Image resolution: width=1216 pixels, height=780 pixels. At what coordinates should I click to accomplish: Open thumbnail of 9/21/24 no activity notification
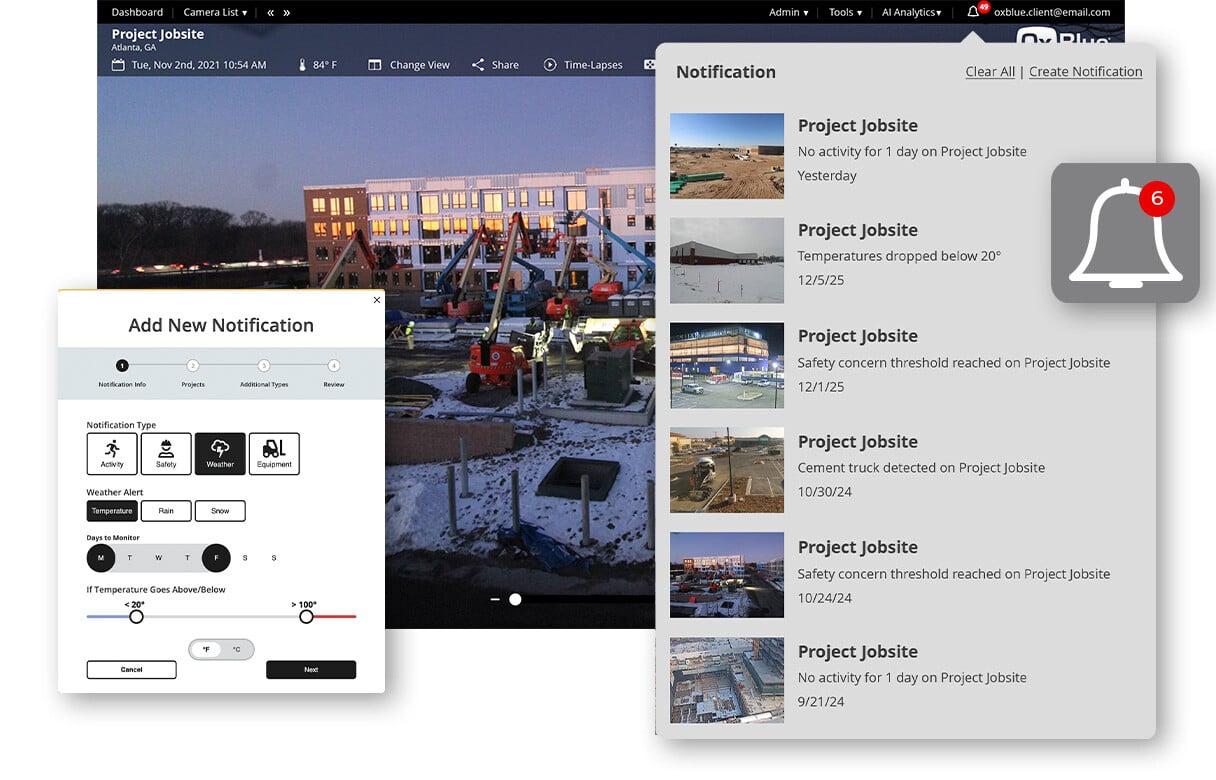point(727,681)
